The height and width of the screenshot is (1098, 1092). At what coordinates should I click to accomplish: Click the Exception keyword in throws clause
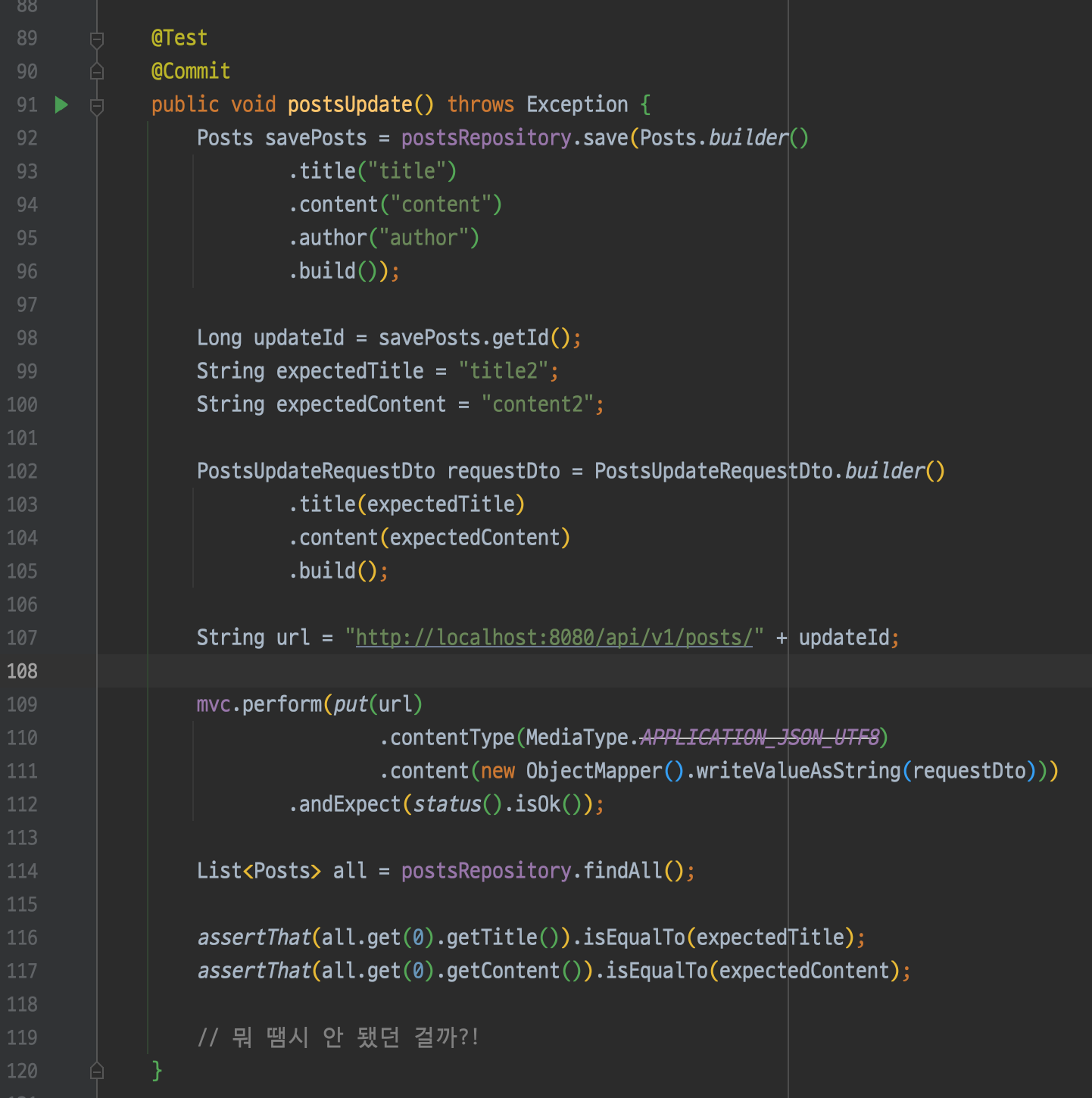pyautogui.click(x=577, y=104)
